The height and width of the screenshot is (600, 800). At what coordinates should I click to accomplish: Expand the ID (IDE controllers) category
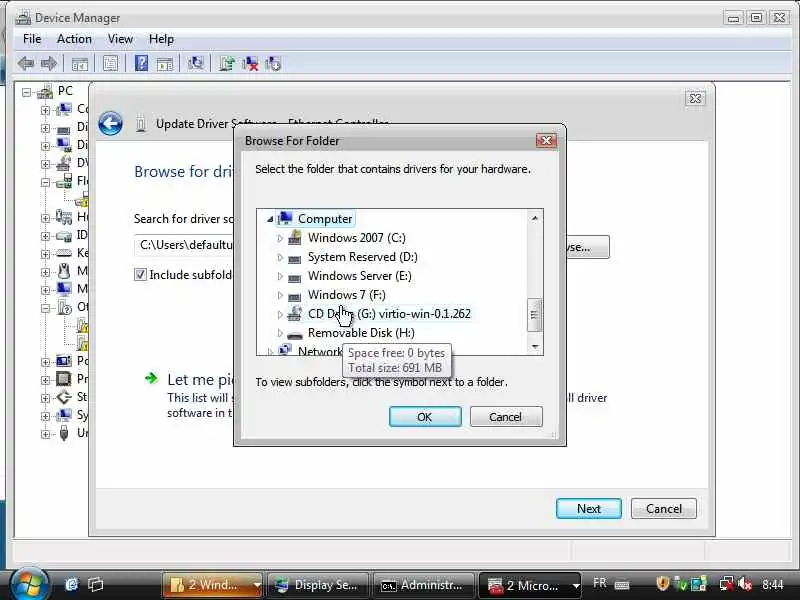45,236
